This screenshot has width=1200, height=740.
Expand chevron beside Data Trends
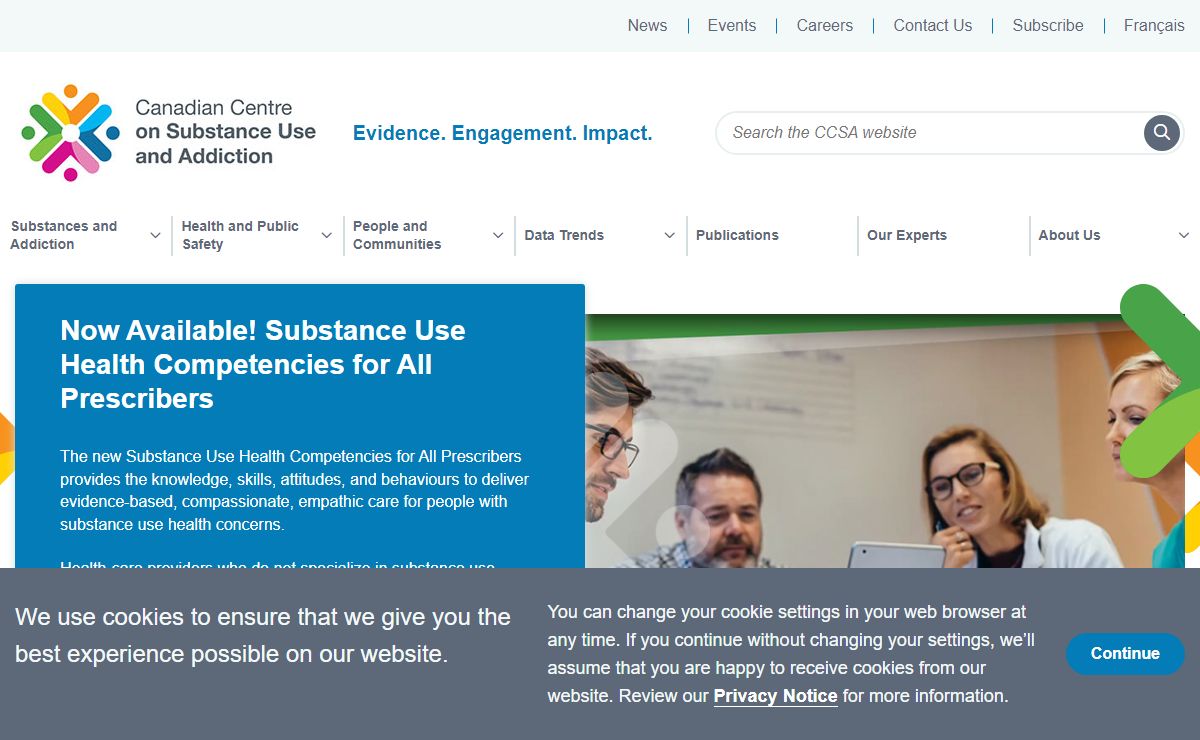tap(669, 235)
